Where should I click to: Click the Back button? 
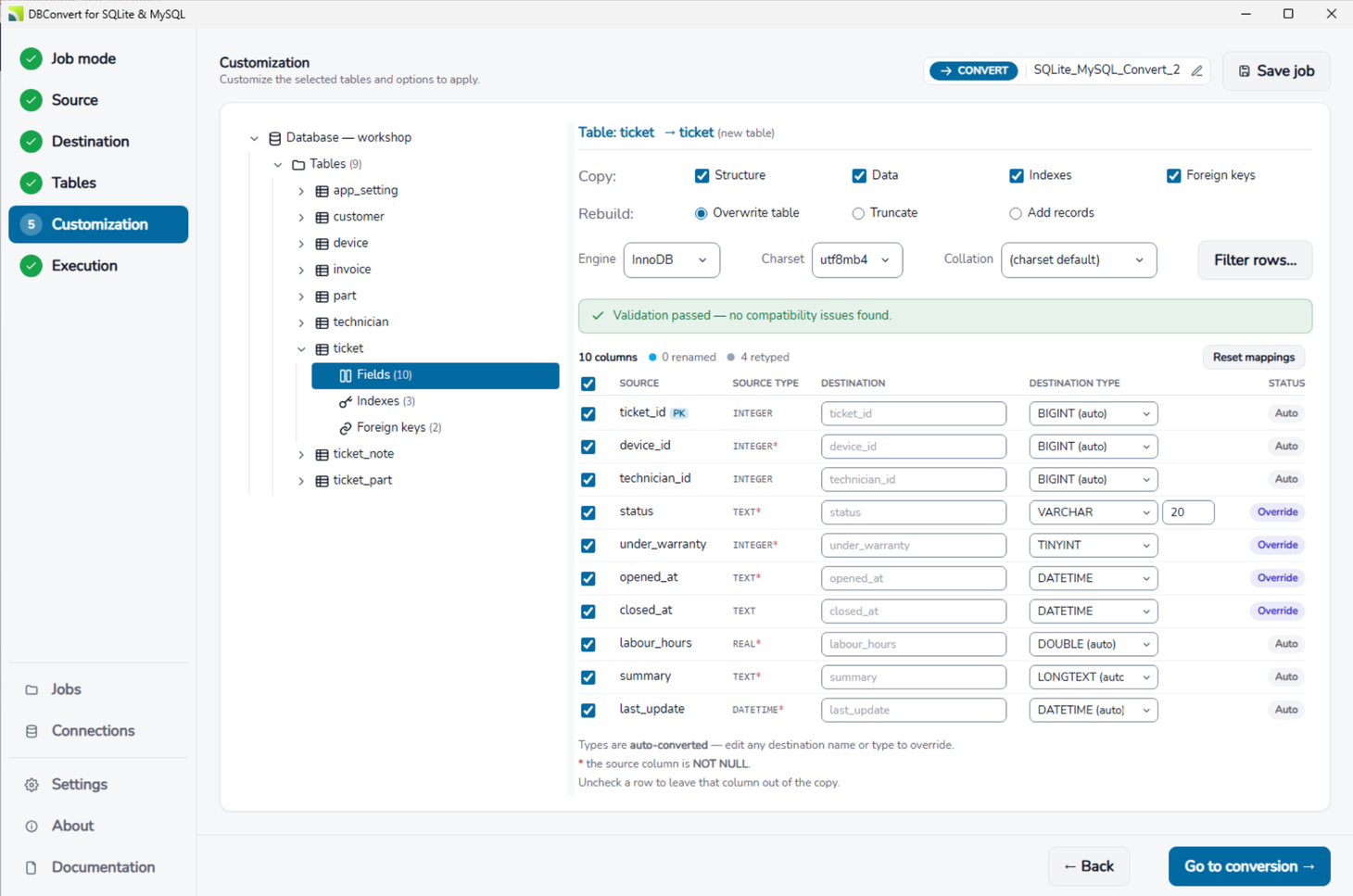[x=1089, y=866]
